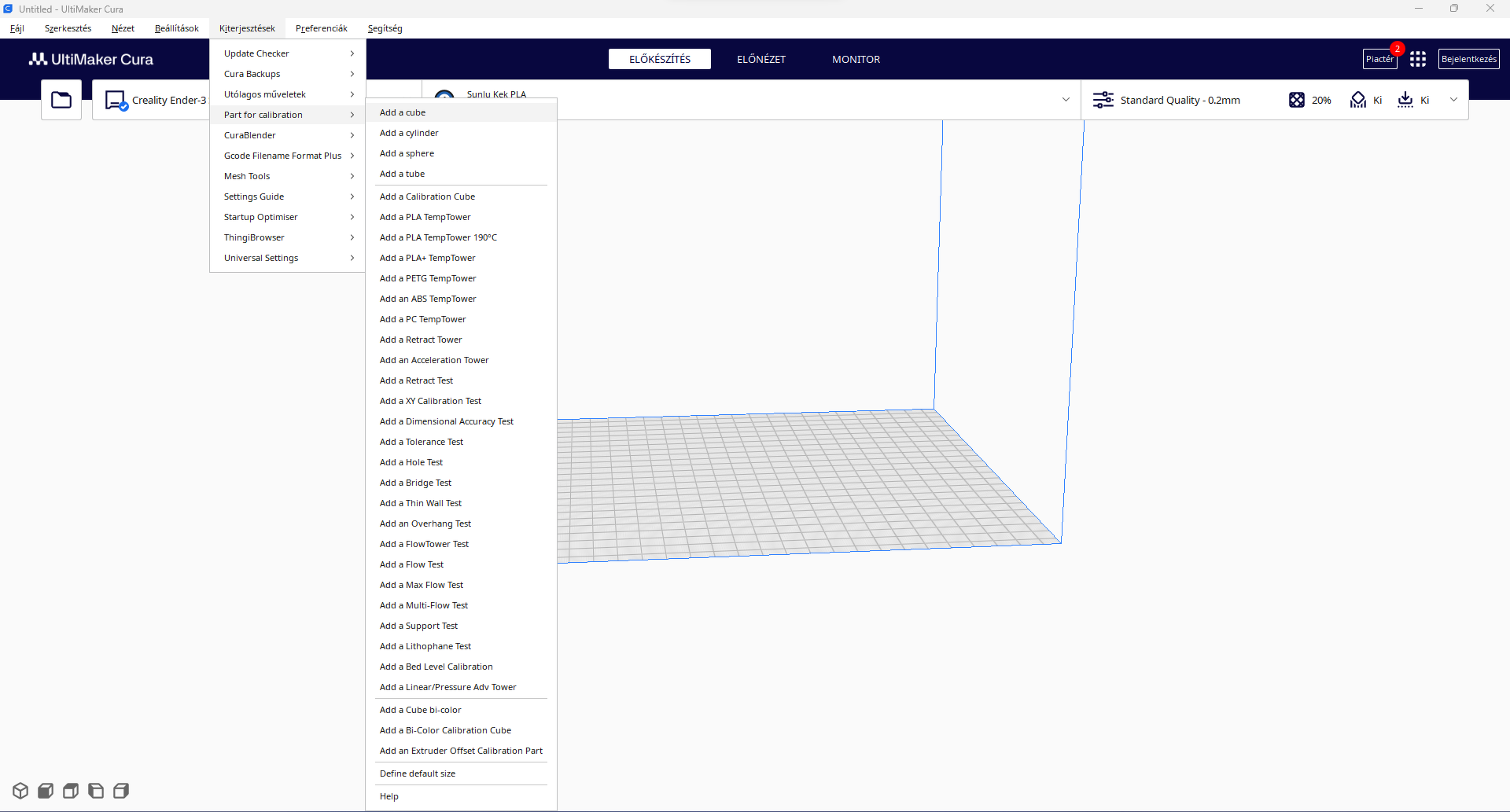Switch to front view cube icon

click(x=46, y=791)
